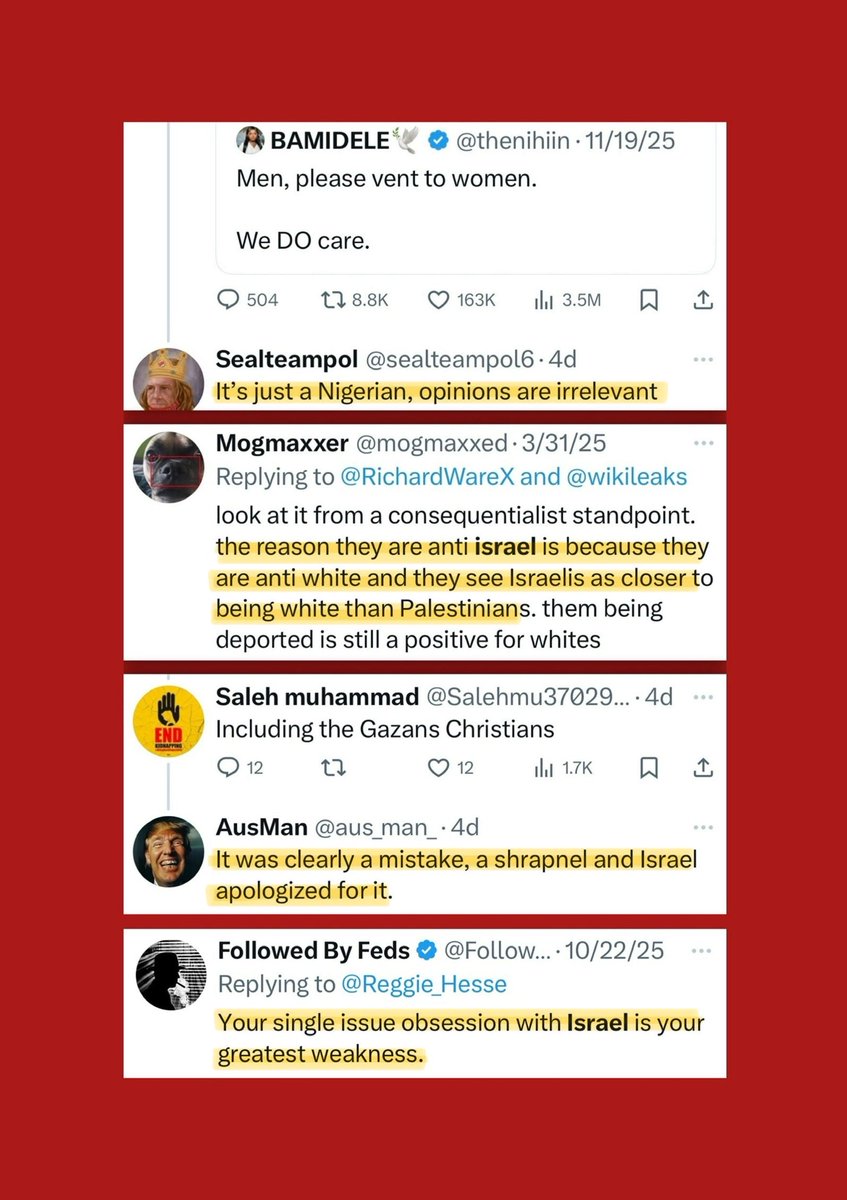
Task: Open Mogmaxxer's profile picture
Action: point(169,468)
